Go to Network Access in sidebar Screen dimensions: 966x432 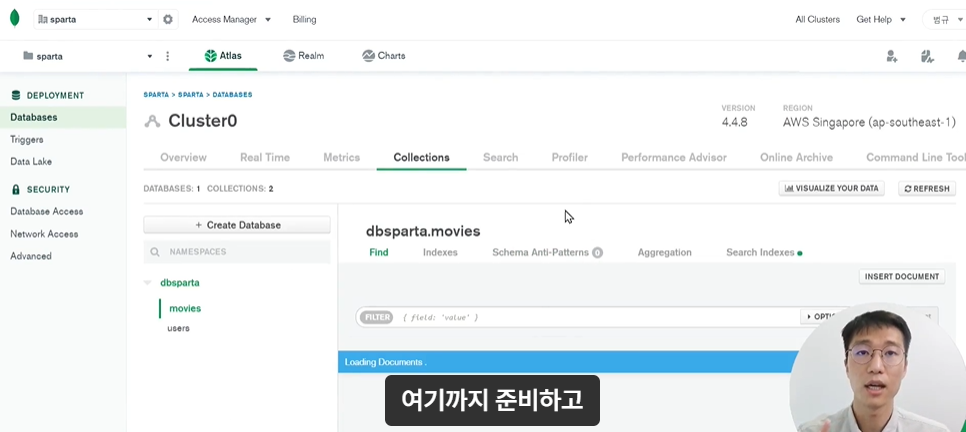coord(44,234)
